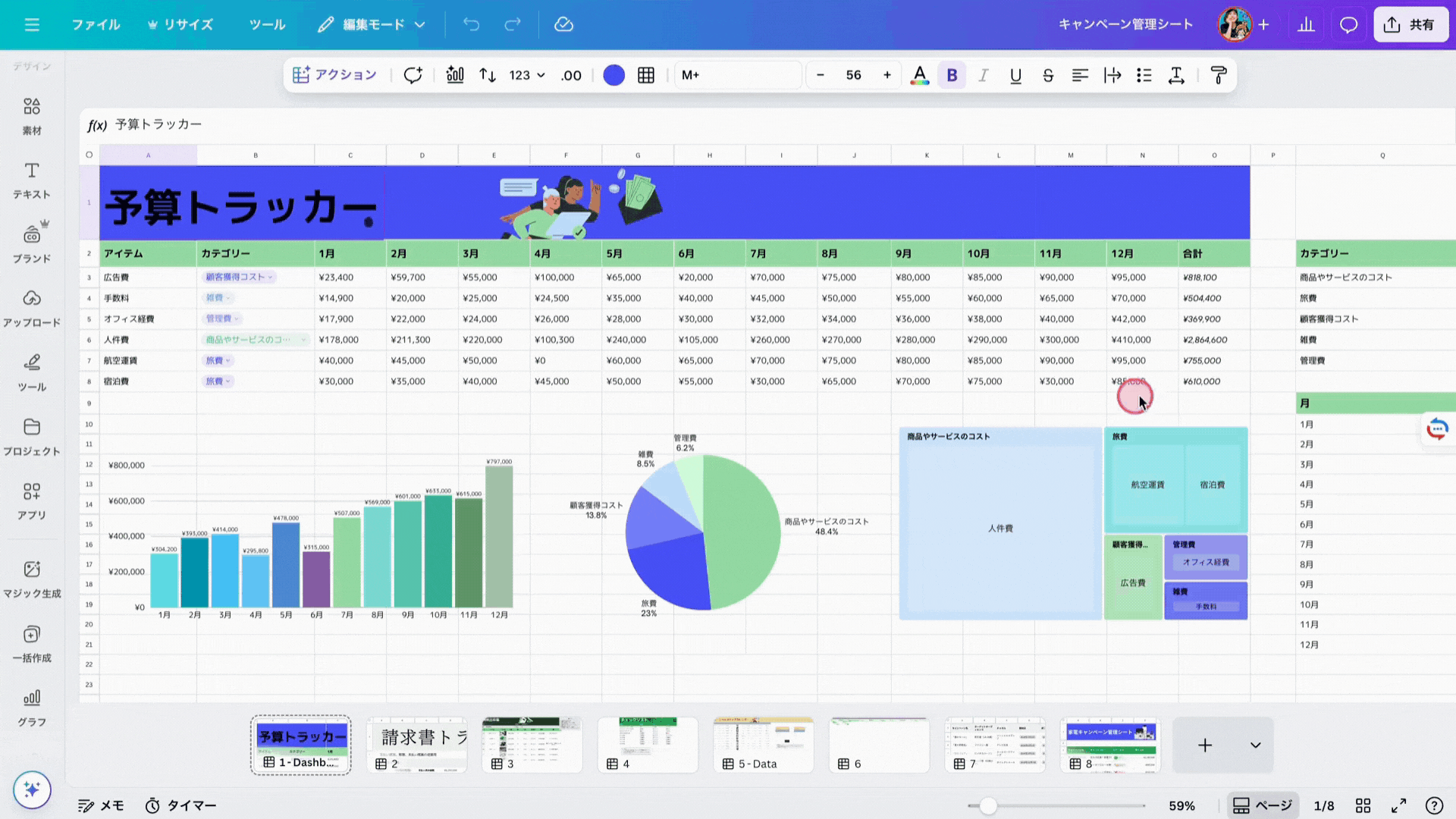The height and width of the screenshot is (819, 1456).
Task: Select the 5-Data page thumbnail
Action: 763,745
